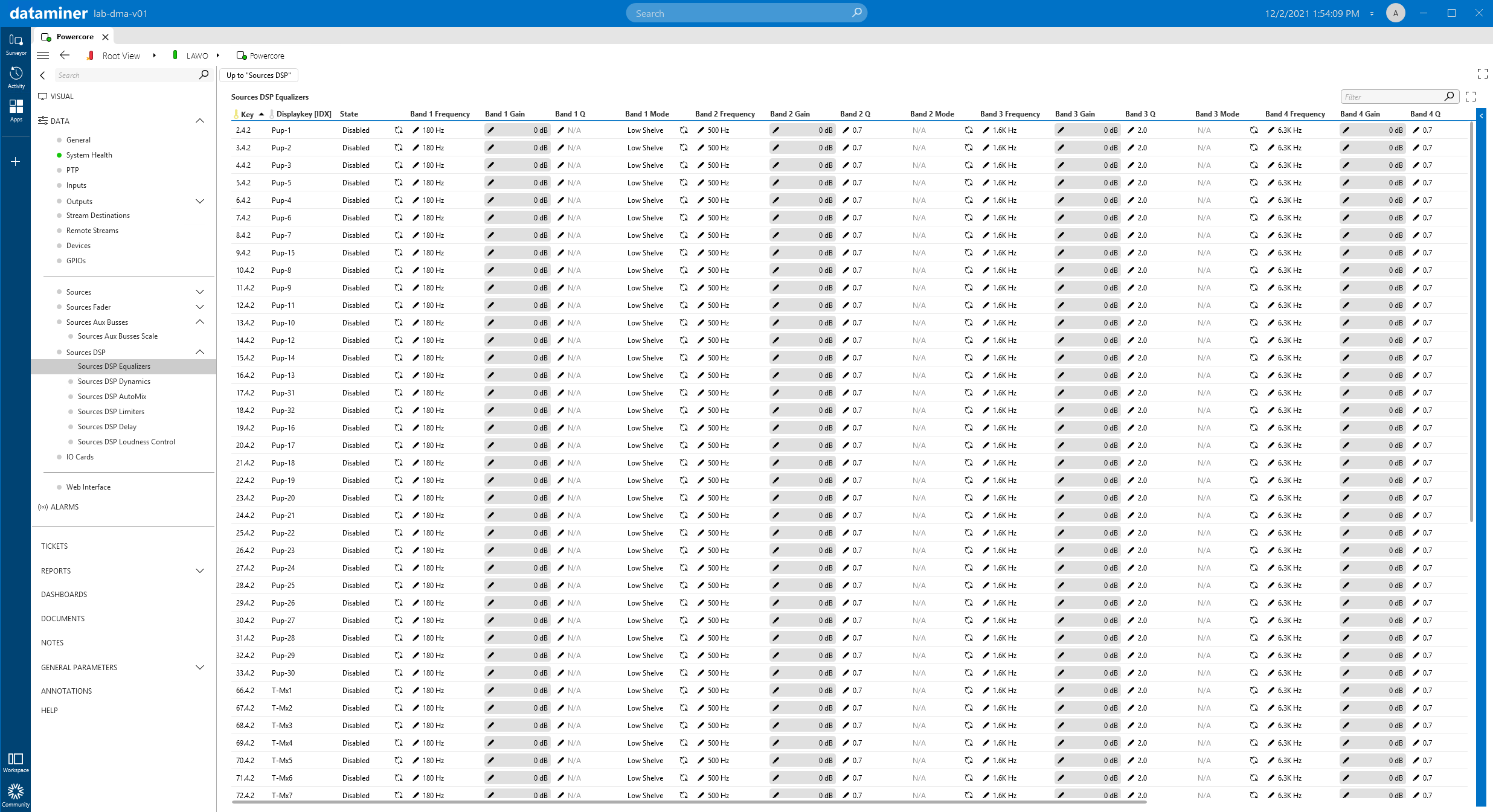Viewport: 1493px width, 812px height.
Task: Click the magnifier icon in Filter box
Action: point(1450,97)
